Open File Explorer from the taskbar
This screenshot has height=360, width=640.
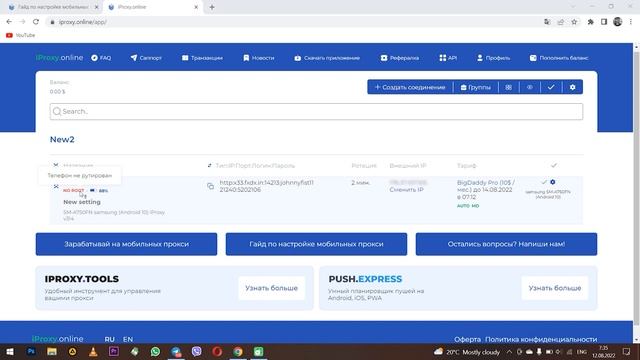[x=52, y=351]
